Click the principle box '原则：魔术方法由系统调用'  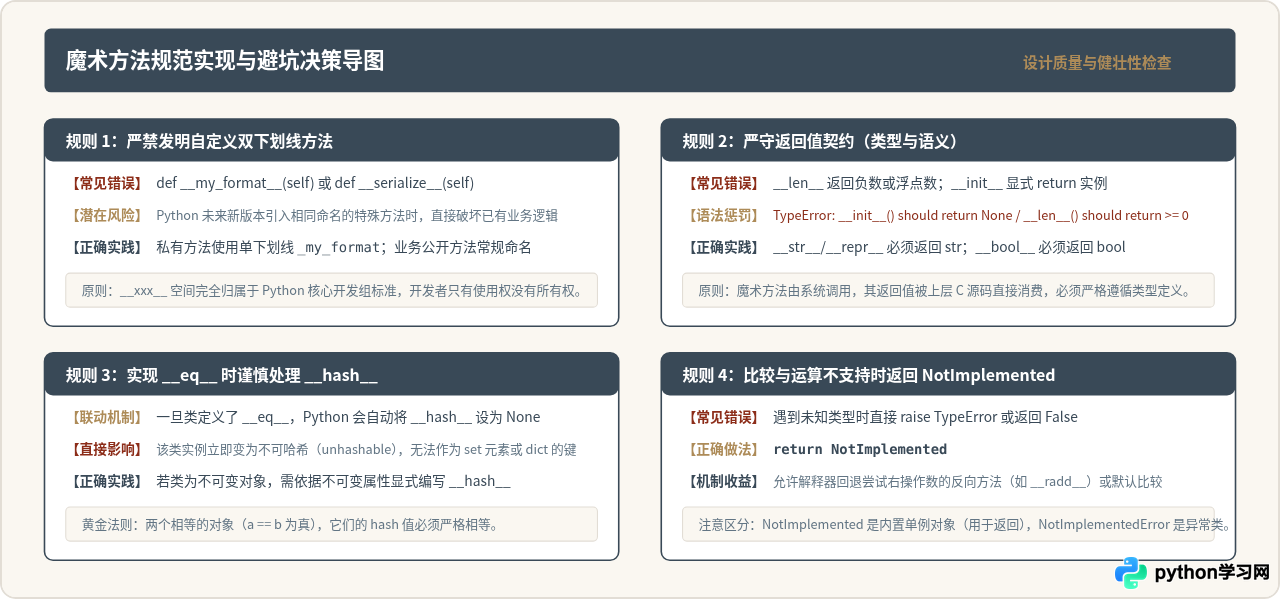pos(948,290)
